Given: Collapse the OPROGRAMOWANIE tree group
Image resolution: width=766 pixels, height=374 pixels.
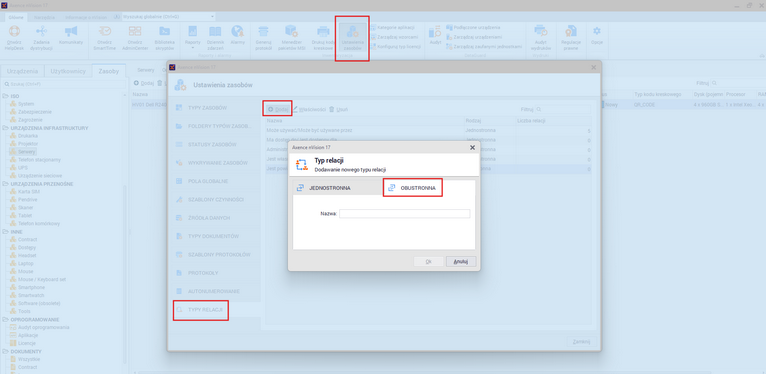Looking at the screenshot, I should click(5, 319).
